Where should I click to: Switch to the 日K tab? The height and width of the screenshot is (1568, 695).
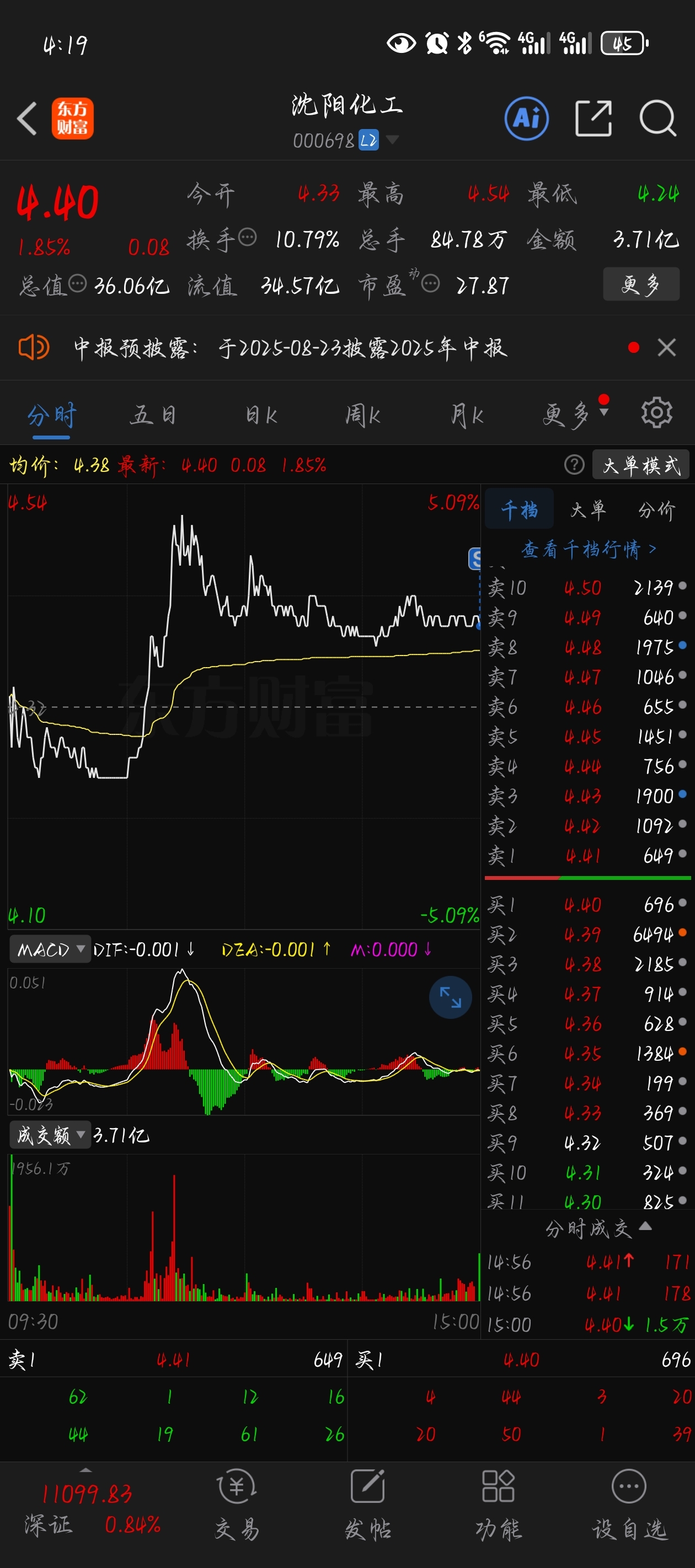pos(261,416)
